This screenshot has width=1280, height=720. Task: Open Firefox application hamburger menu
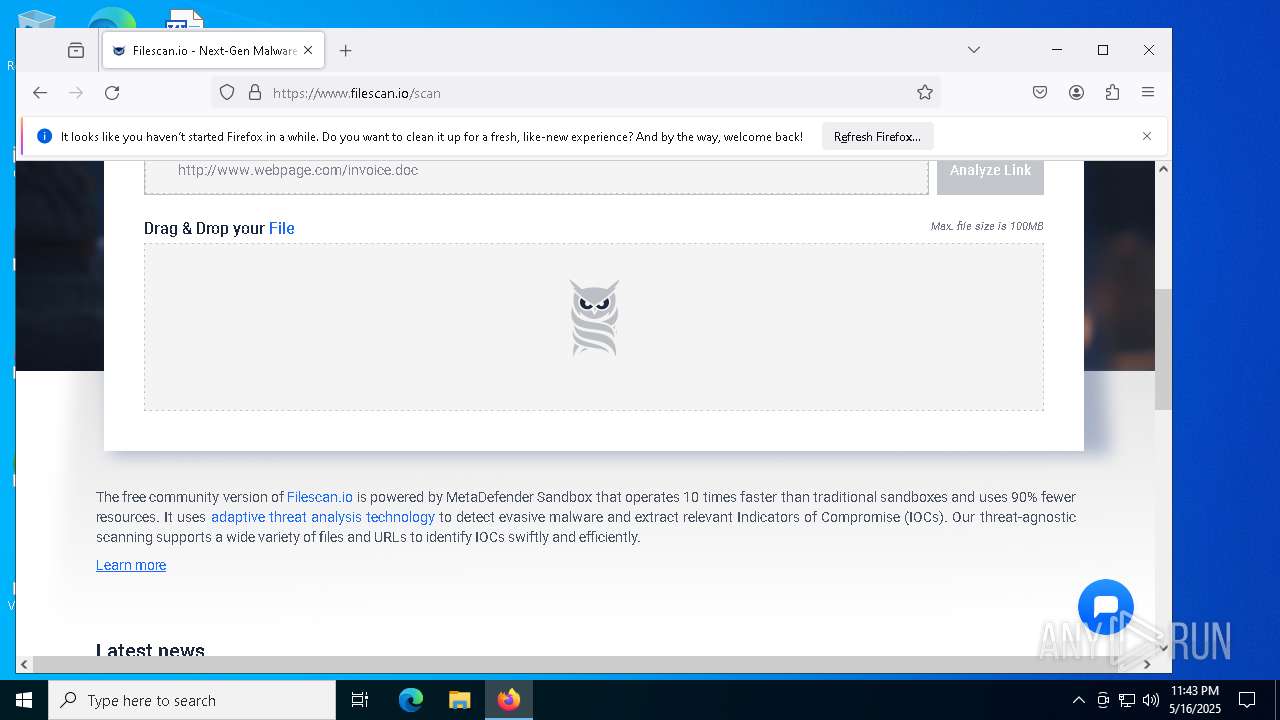[x=1148, y=92]
